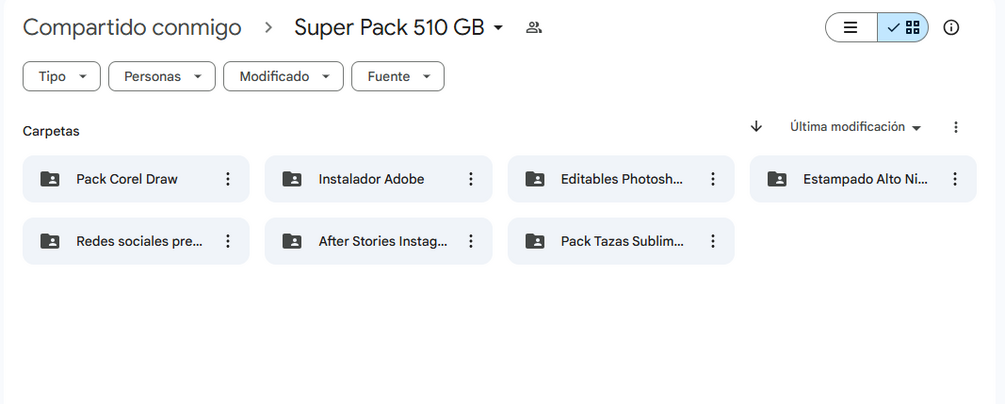Switch to list view layout
The width and height of the screenshot is (1005, 404).
tap(851, 28)
